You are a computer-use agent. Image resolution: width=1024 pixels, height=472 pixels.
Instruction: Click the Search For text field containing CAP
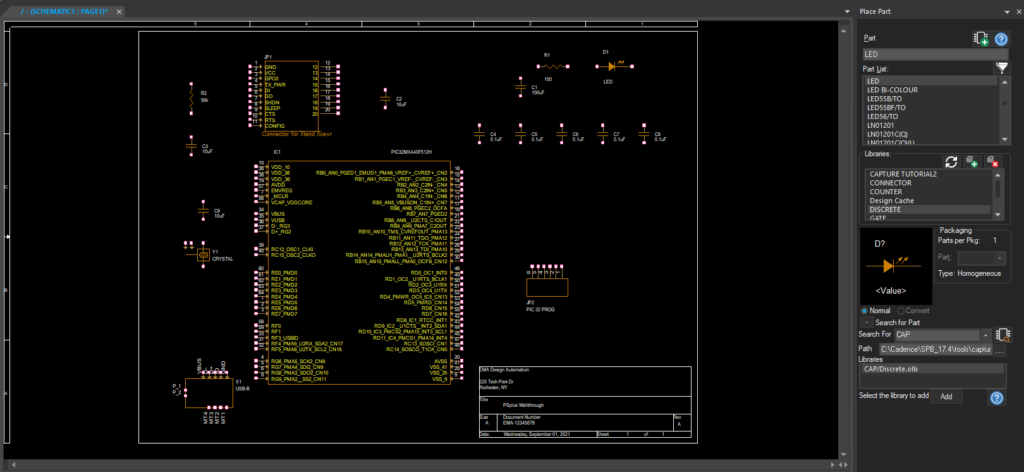(x=936, y=335)
